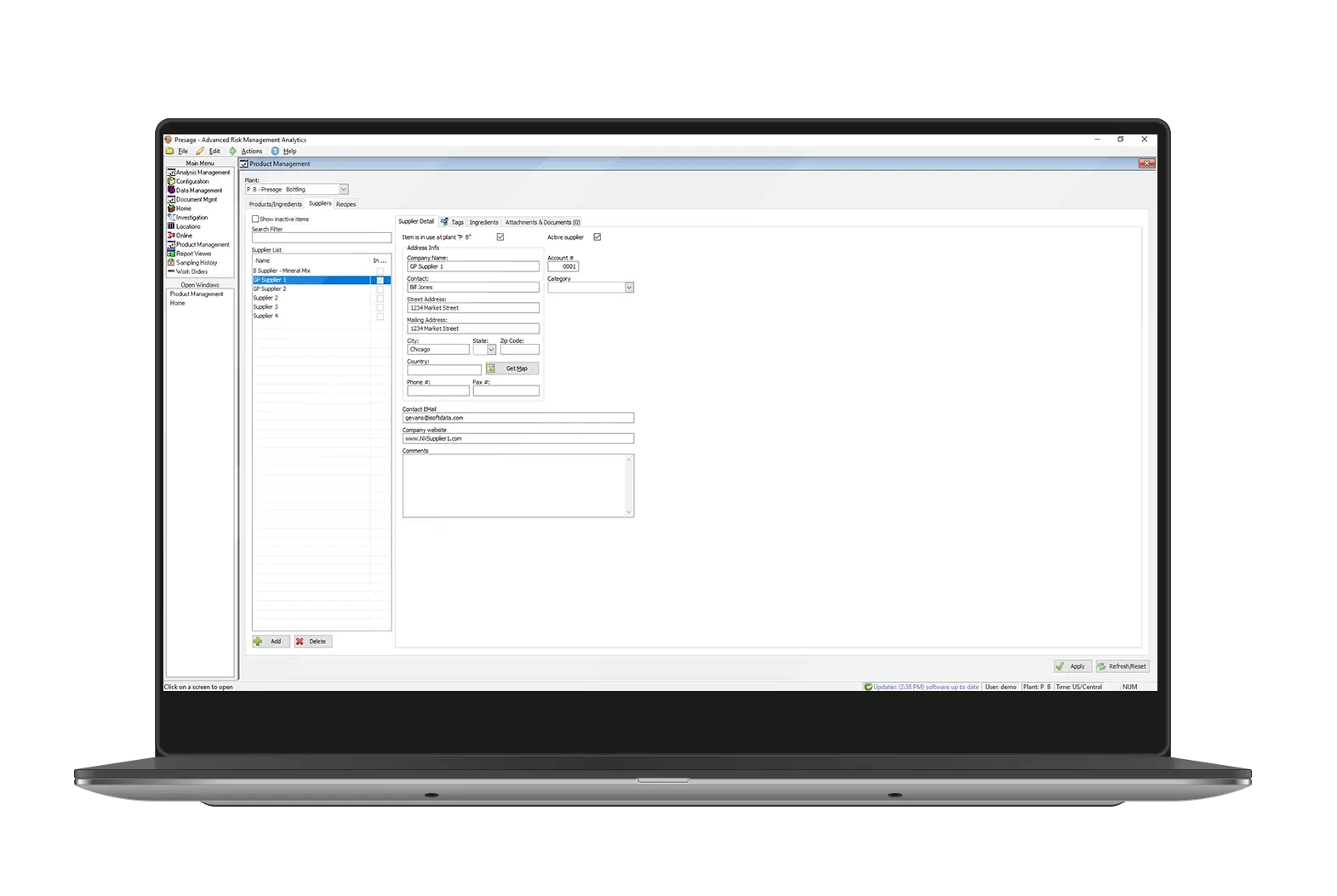Viewport: 1337px width, 896px height.
Task: Enable Show inactive items checkbox
Action: pyautogui.click(x=255, y=220)
